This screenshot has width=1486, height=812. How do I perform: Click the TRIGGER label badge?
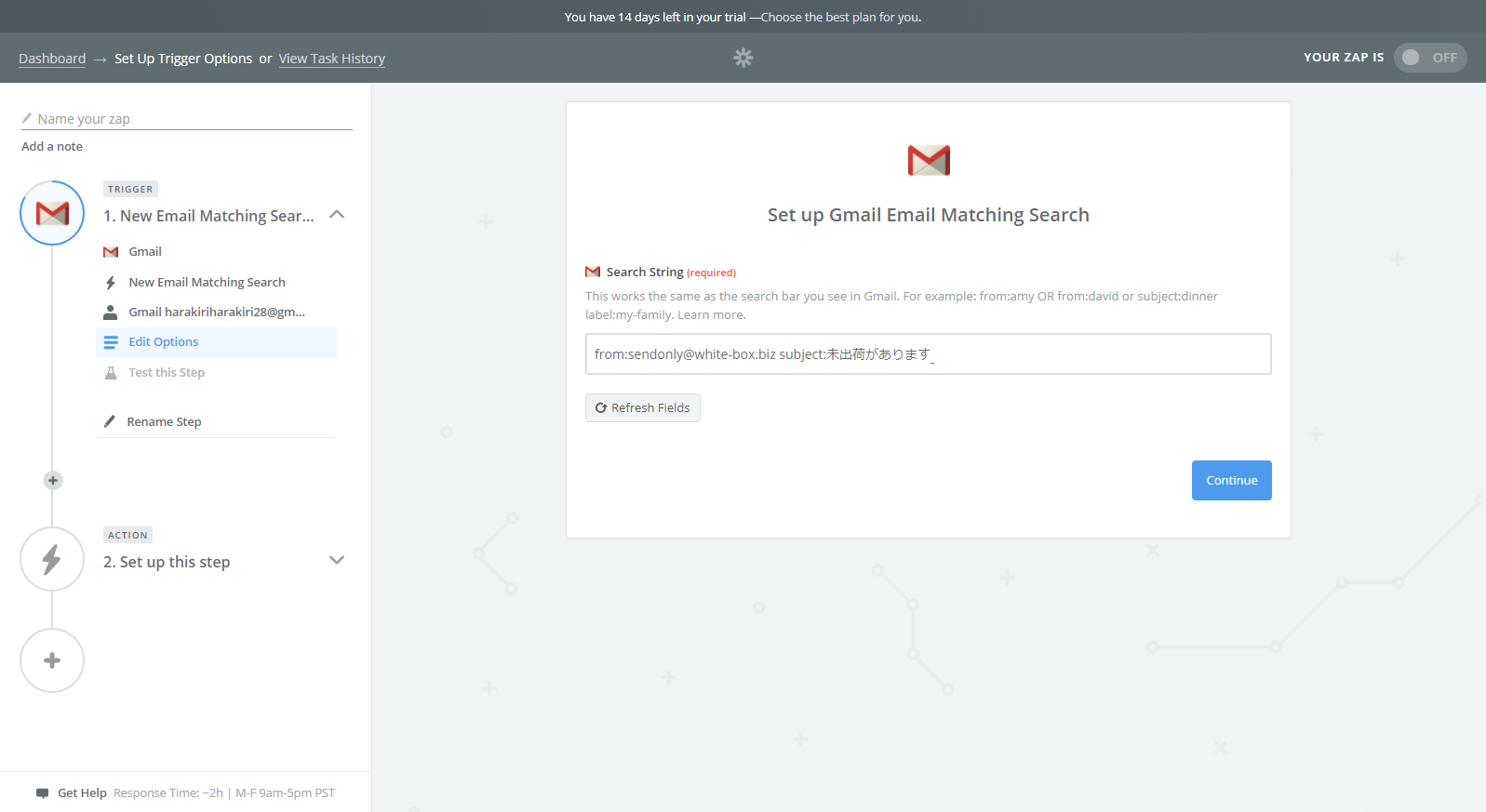[x=130, y=189]
